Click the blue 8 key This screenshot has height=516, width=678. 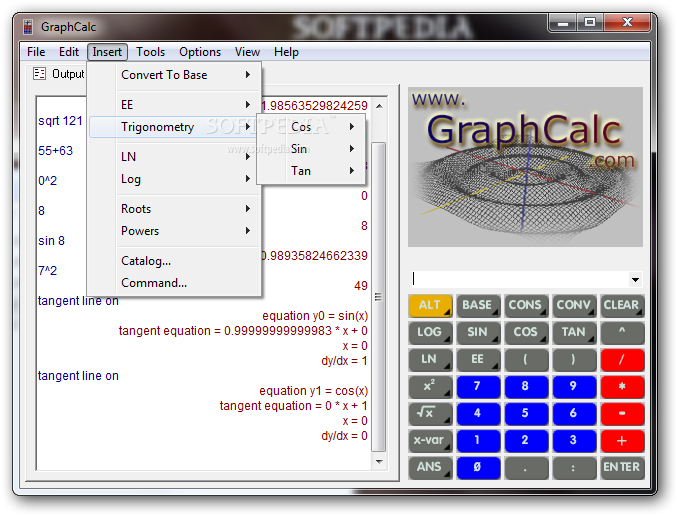(x=526, y=387)
